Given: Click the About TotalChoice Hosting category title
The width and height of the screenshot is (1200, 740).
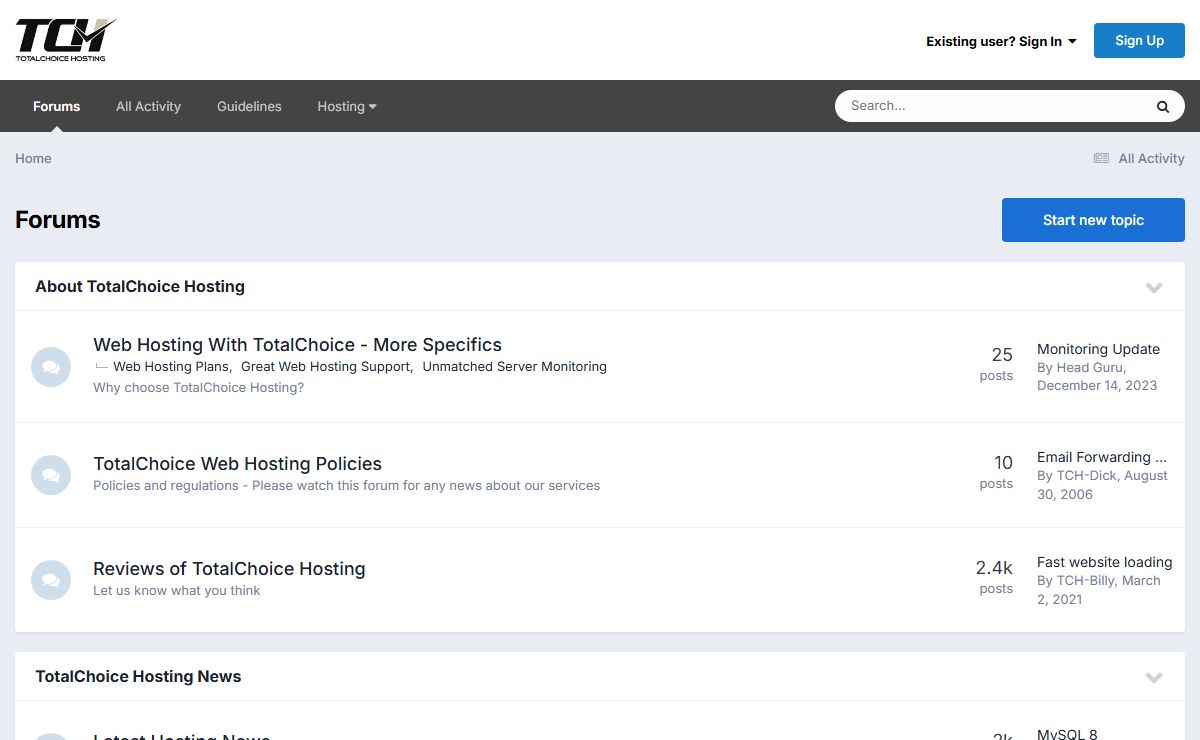Looking at the screenshot, I should pyautogui.click(x=140, y=287).
